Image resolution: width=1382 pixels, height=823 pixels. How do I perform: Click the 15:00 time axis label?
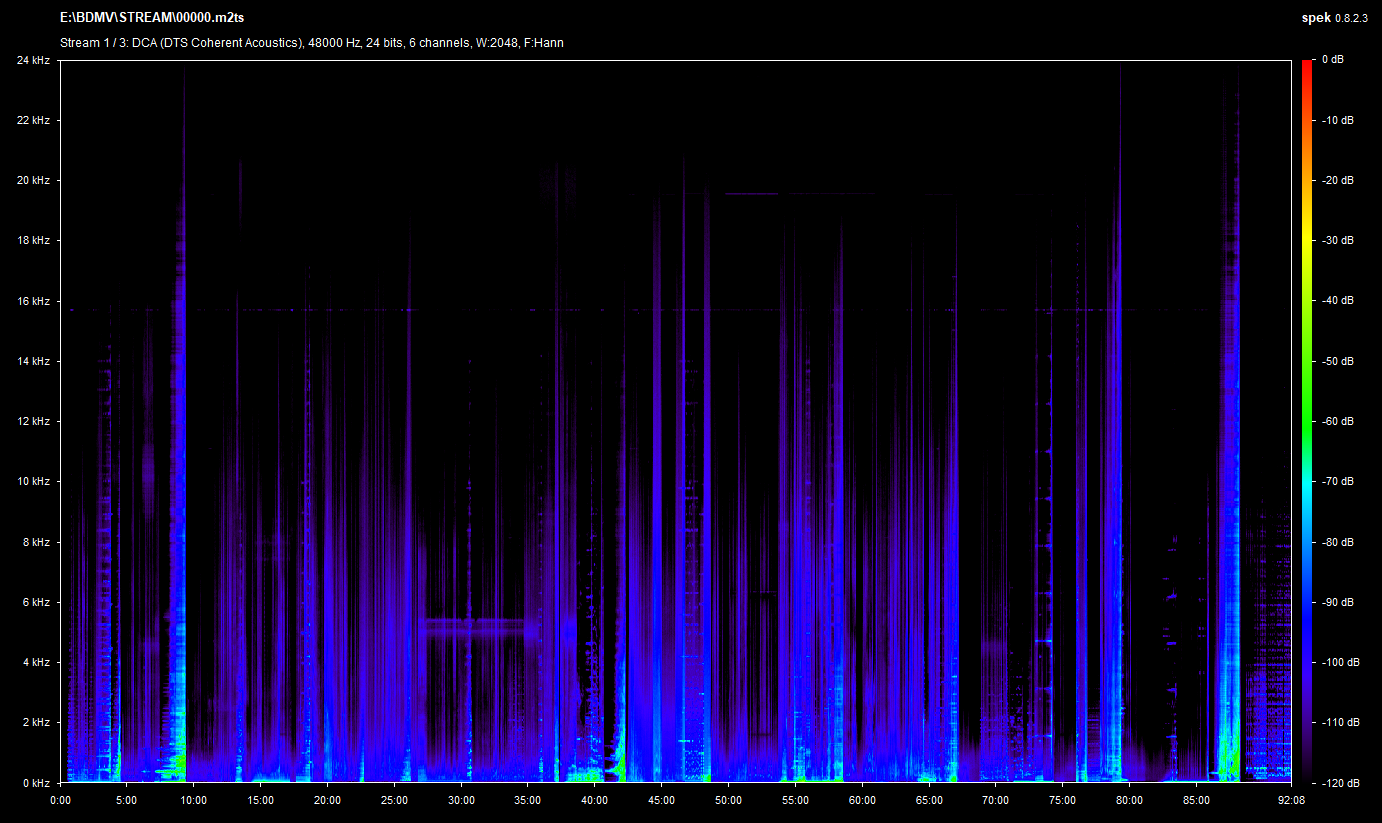(x=261, y=800)
